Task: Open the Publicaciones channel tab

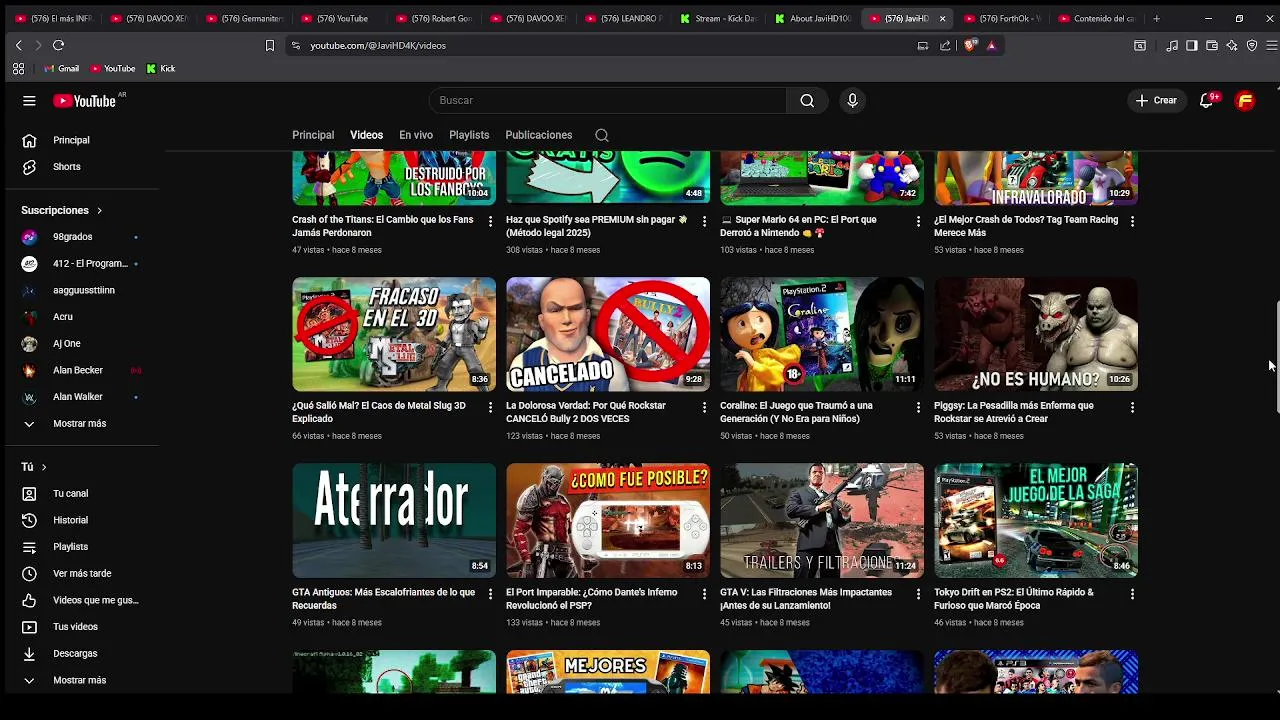Action: point(539,135)
